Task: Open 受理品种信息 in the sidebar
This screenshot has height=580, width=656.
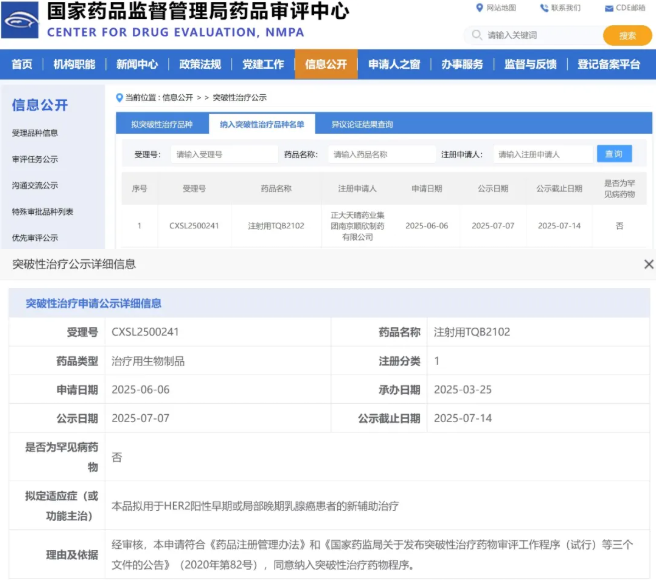Action: [x=35, y=133]
